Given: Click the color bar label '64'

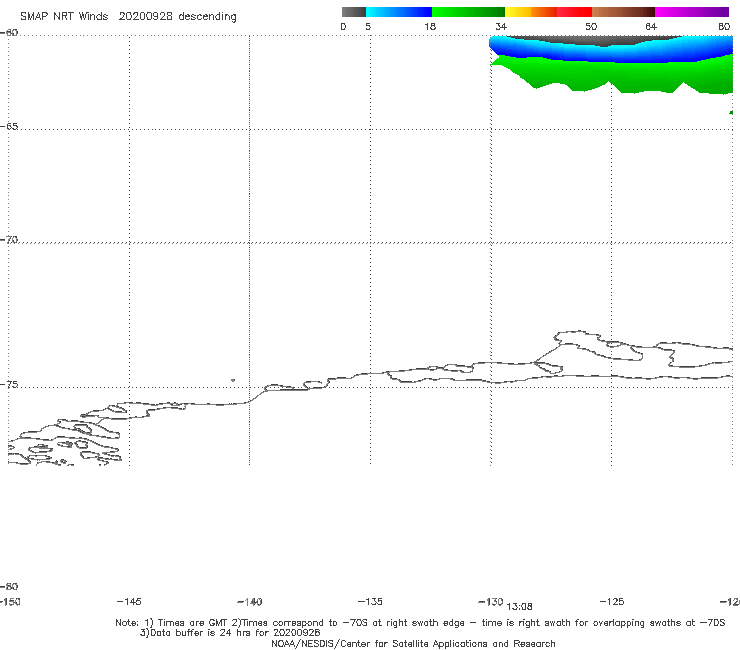Looking at the screenshot, I should coord(651,26).
